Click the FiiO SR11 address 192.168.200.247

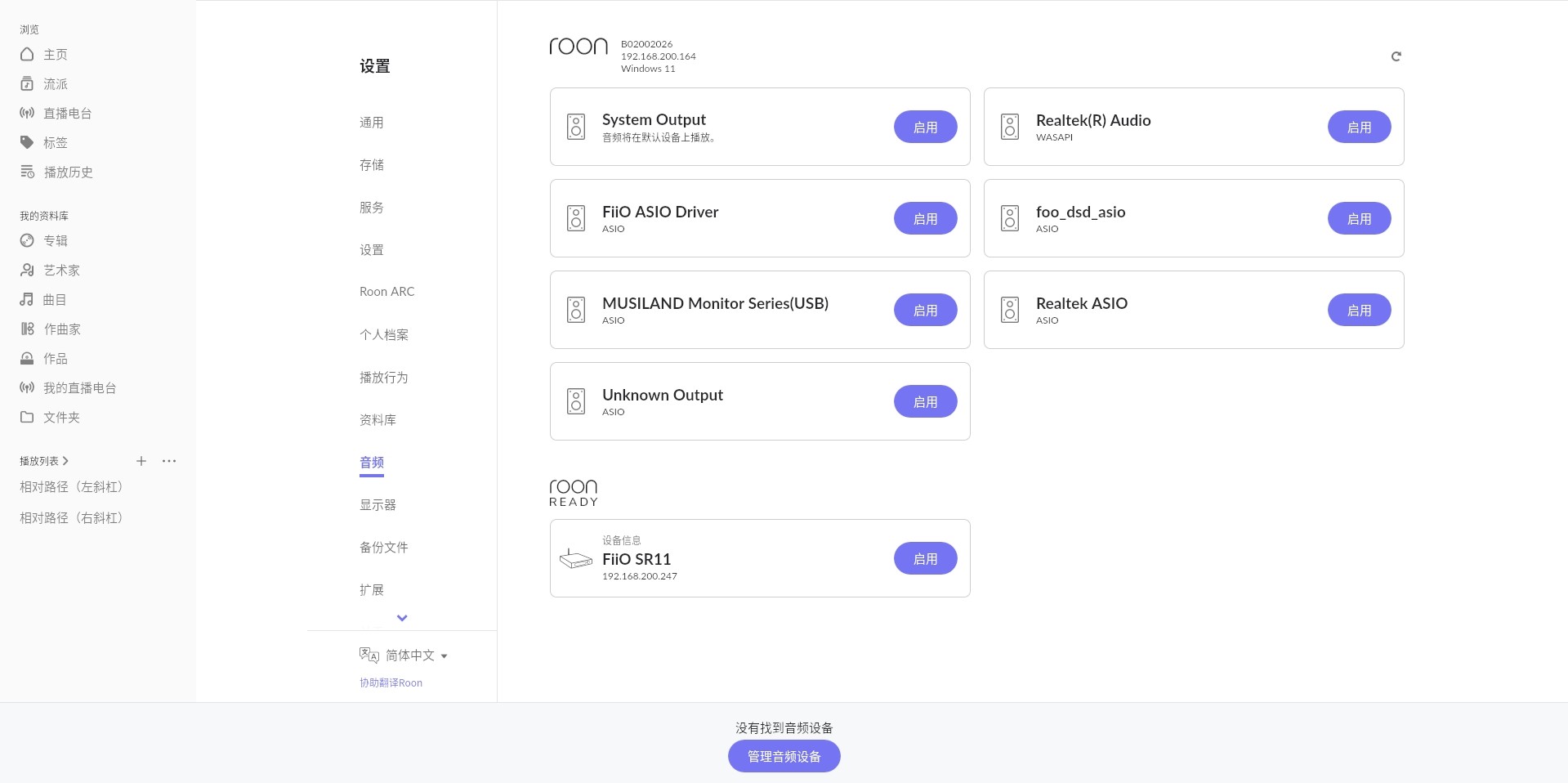640,576
